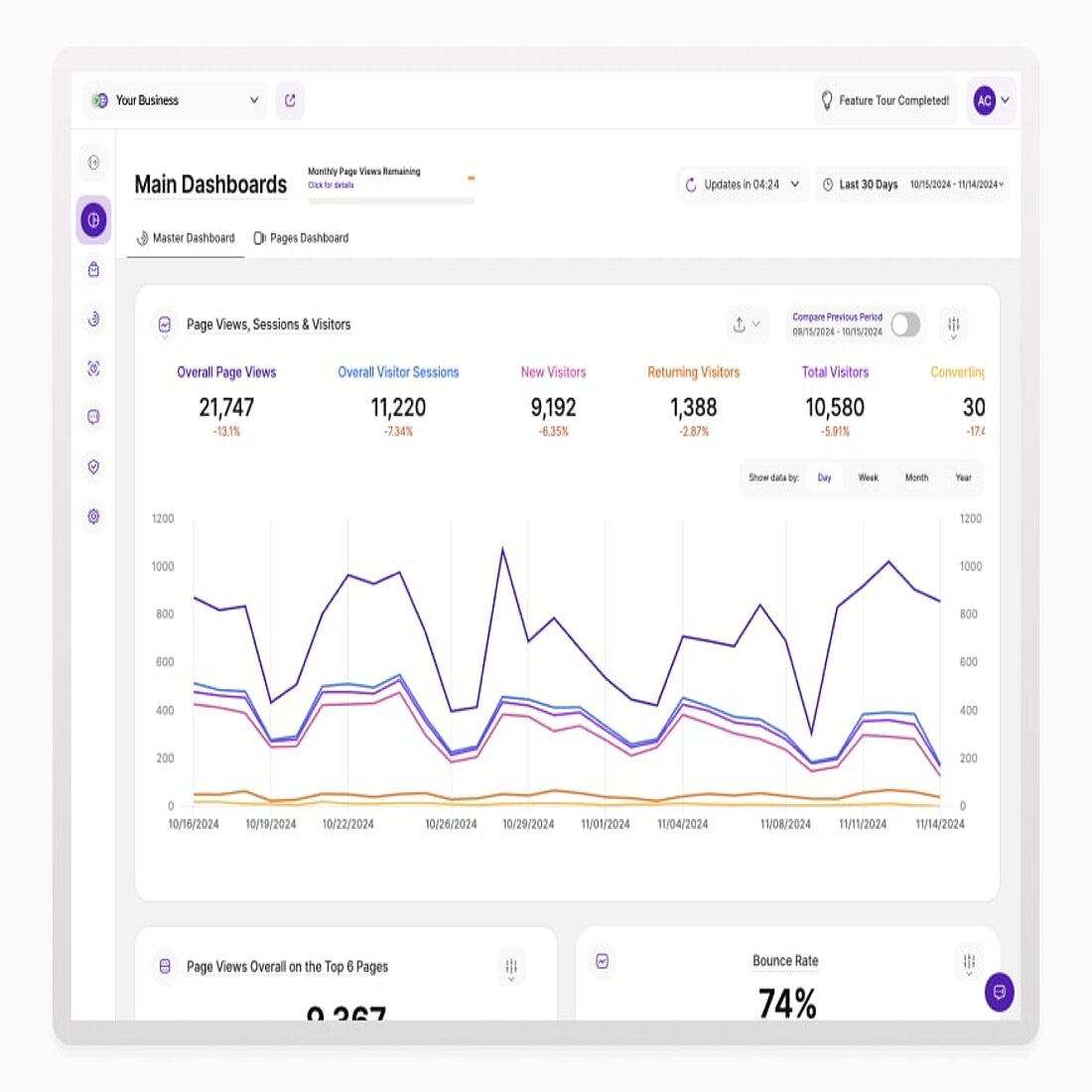Click the Monthly Page Views Remaining progress bar
The image size is (1092, 1092).
391,200
